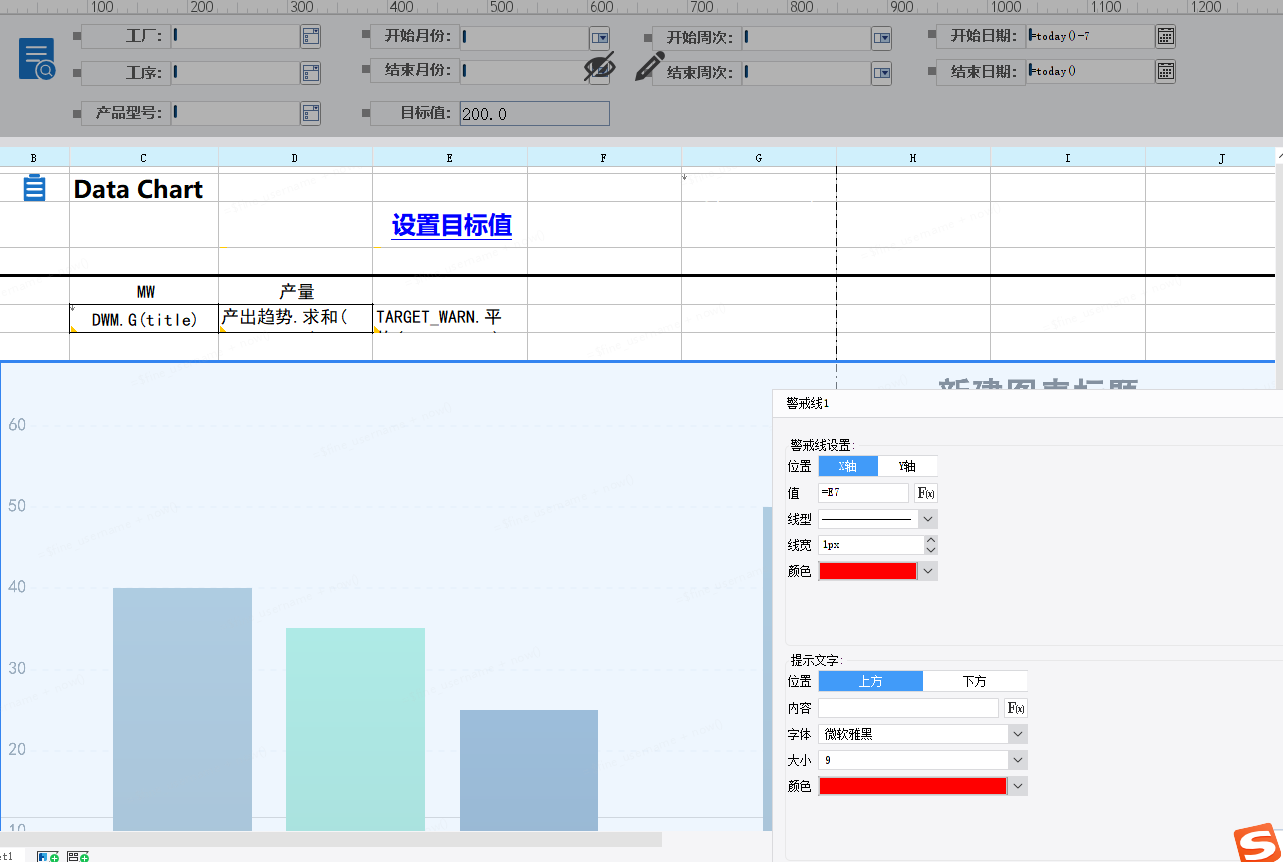Click the 产量 header cell
This screenshot has height=862, width=1283.
(296, 291)
